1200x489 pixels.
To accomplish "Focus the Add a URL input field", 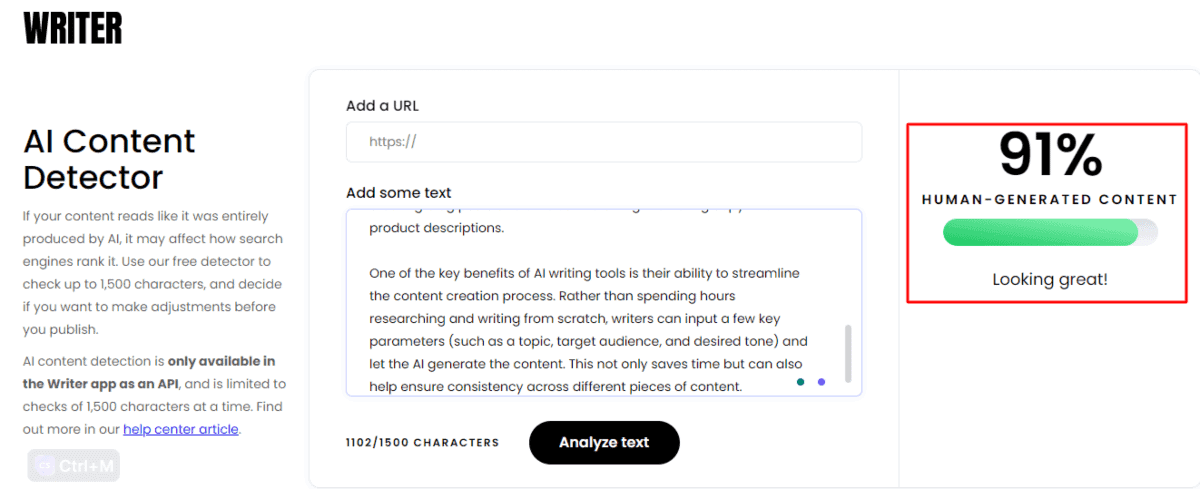I will click(604, 142).
